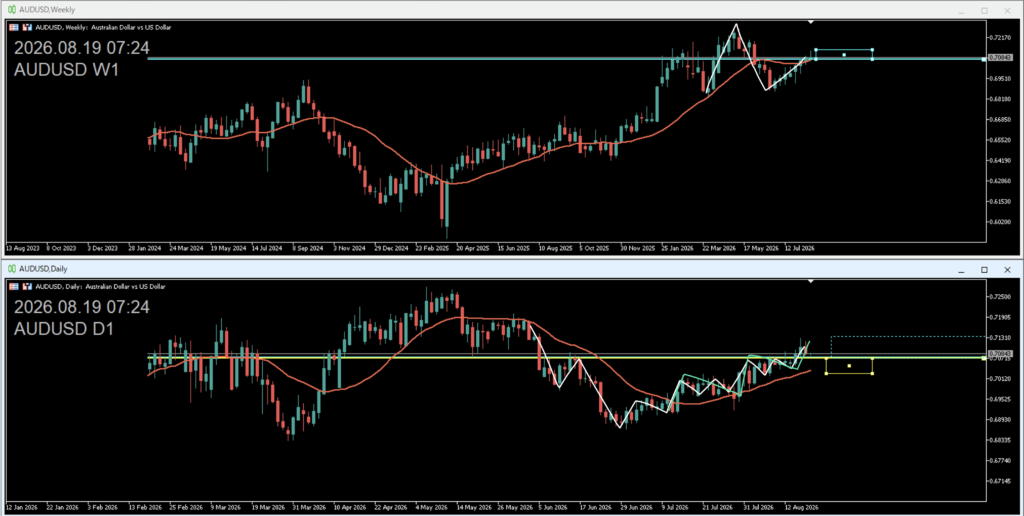This screenshot has width=1024, height=516.
Task: Click the '31 Mar 2026' date on Daily axis
Action: coord(309,507)
